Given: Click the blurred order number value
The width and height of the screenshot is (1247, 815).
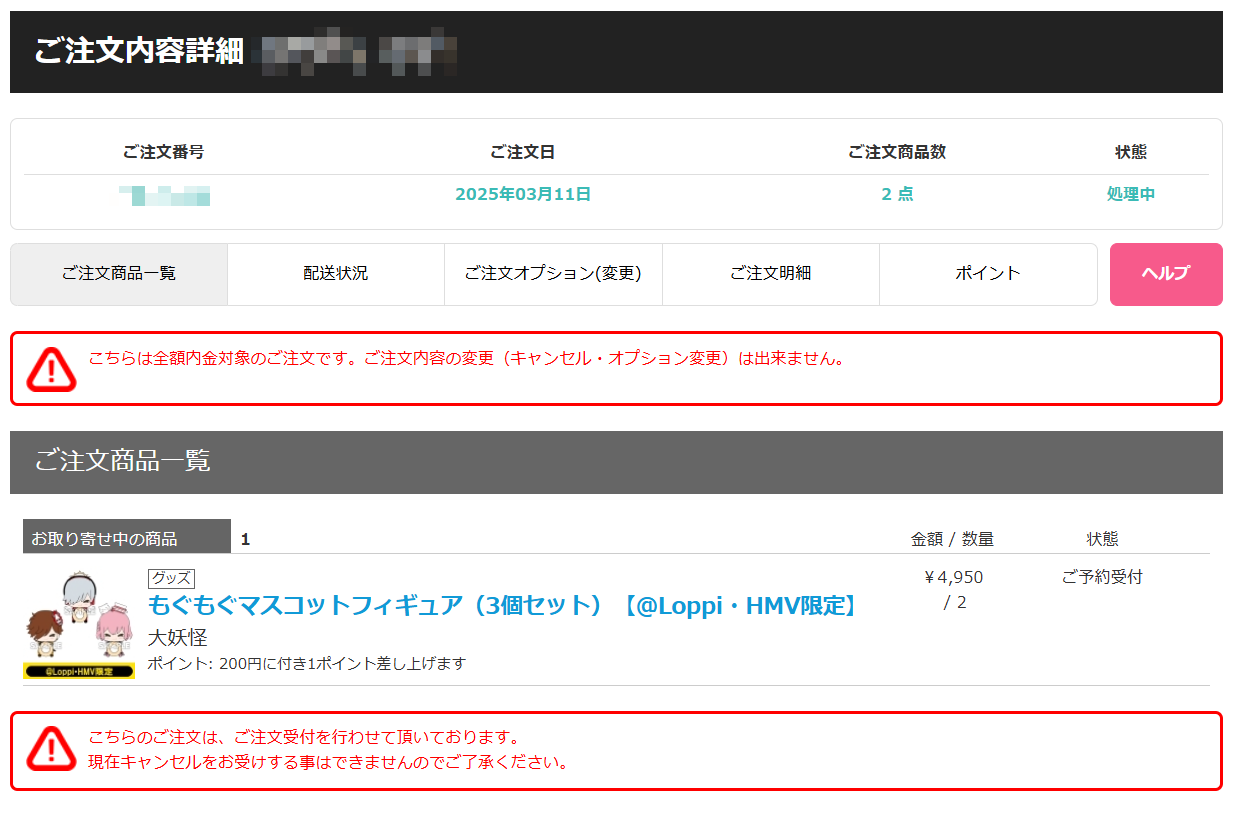Looking at the screenshot, I should coord(164,195).
